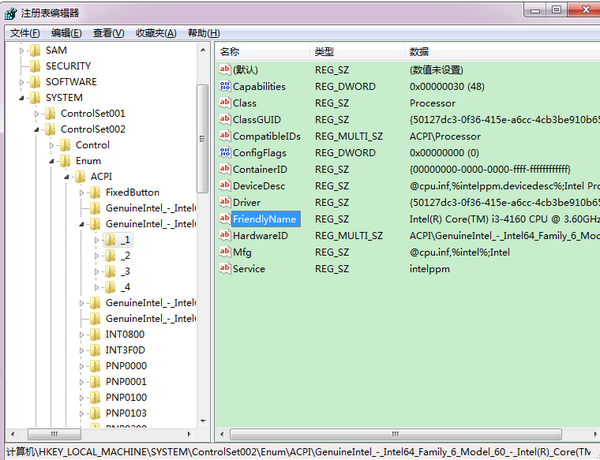The image size is (600, 460).
Task: Click tree pane horizontal scroll left arrow
Action: pyautogui.click(x=13, y=434)
